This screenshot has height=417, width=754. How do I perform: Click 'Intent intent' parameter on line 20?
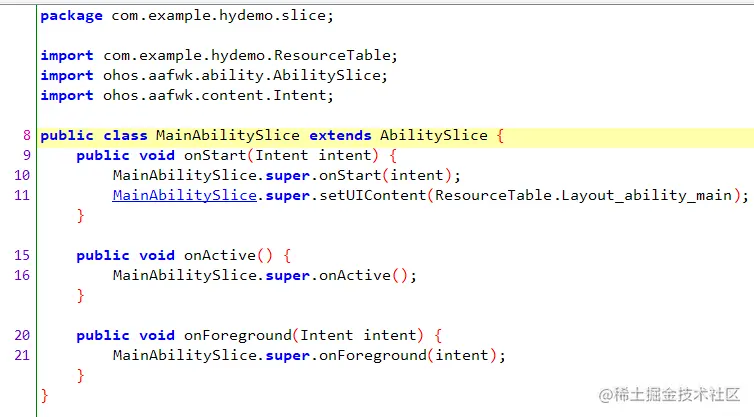(x=359, y=335)
